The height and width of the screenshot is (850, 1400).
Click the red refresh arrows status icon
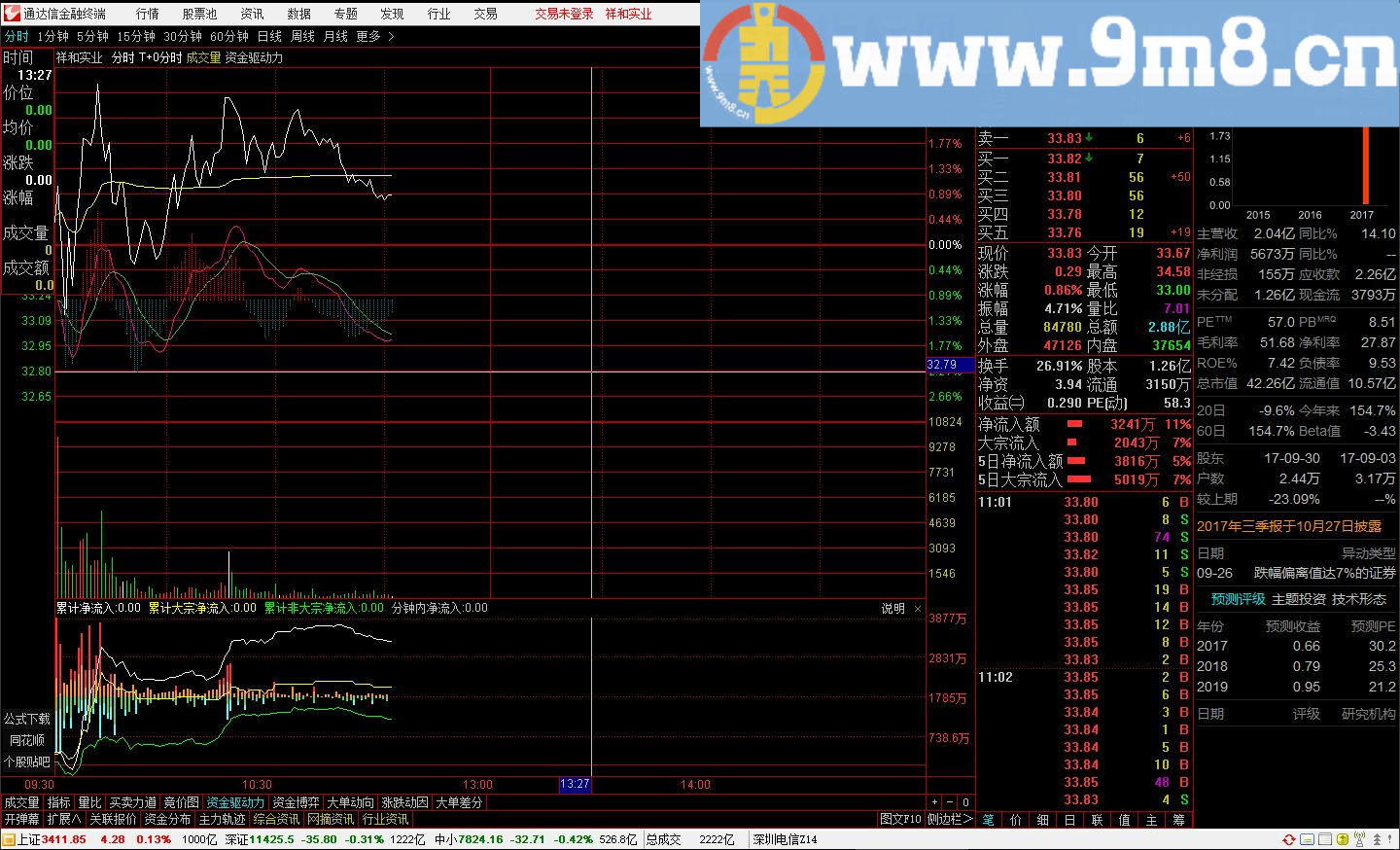[x=1288, y=839]
